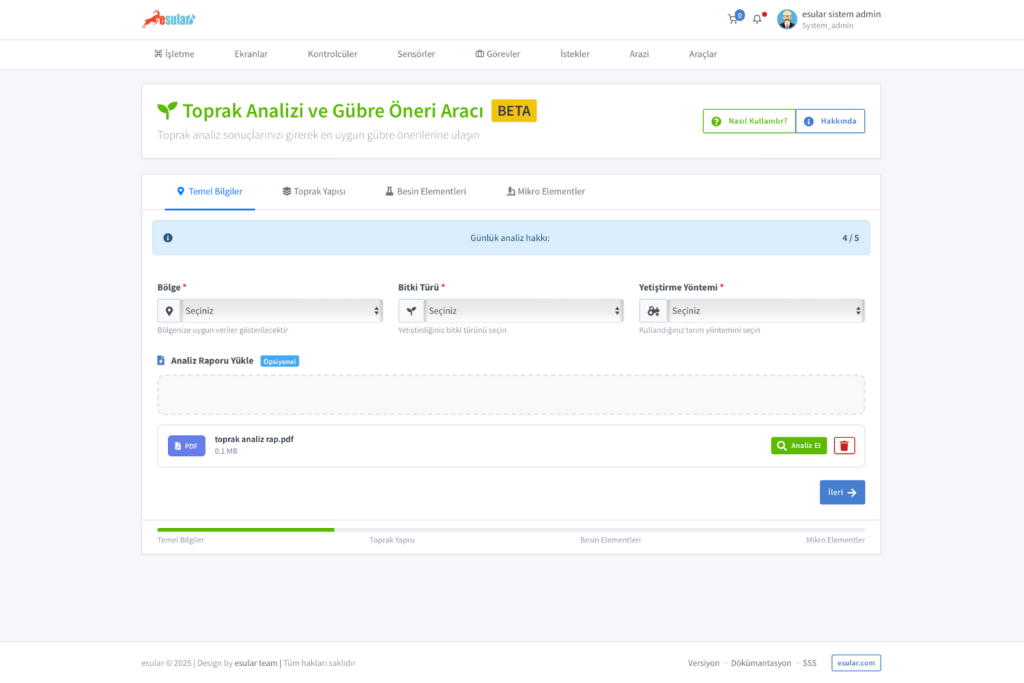
Task: Click the info icon in daily analysis banner
Action: tap(167, 238)
